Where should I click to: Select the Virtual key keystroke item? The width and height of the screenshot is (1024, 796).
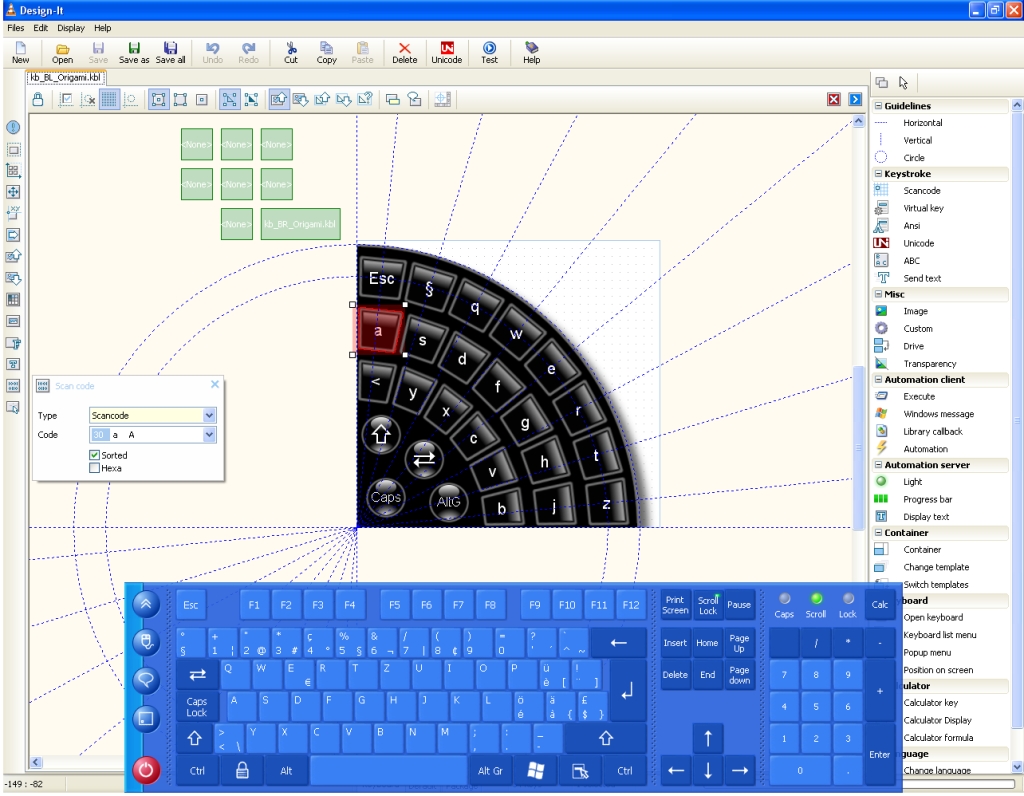pyautogui.click(x=923, y=208)
